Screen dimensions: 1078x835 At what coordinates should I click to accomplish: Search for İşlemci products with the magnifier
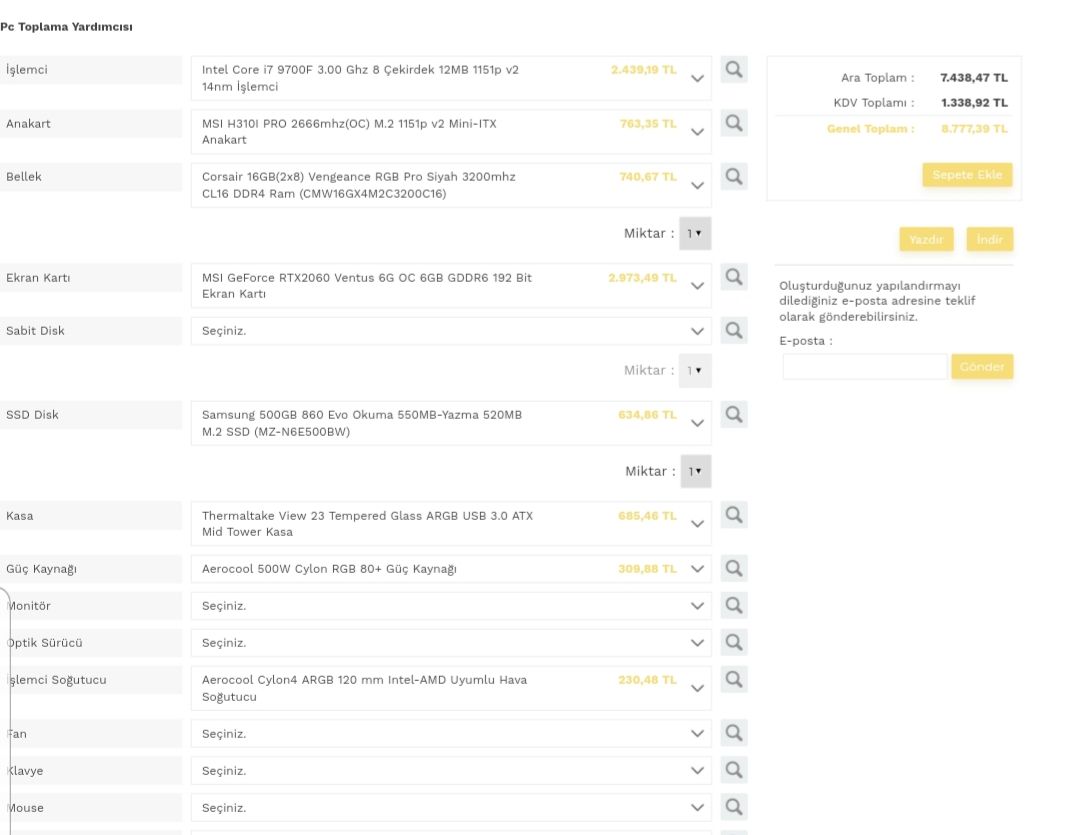734,69
